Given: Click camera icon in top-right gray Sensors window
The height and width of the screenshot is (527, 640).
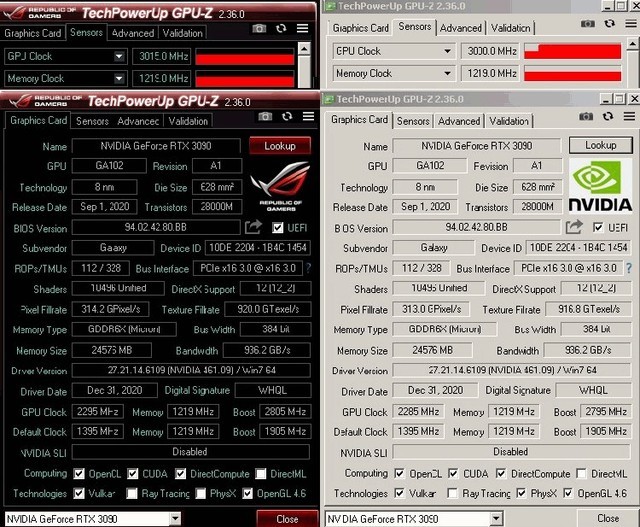Looking at the screenshot, I should (x=588, y=24).
